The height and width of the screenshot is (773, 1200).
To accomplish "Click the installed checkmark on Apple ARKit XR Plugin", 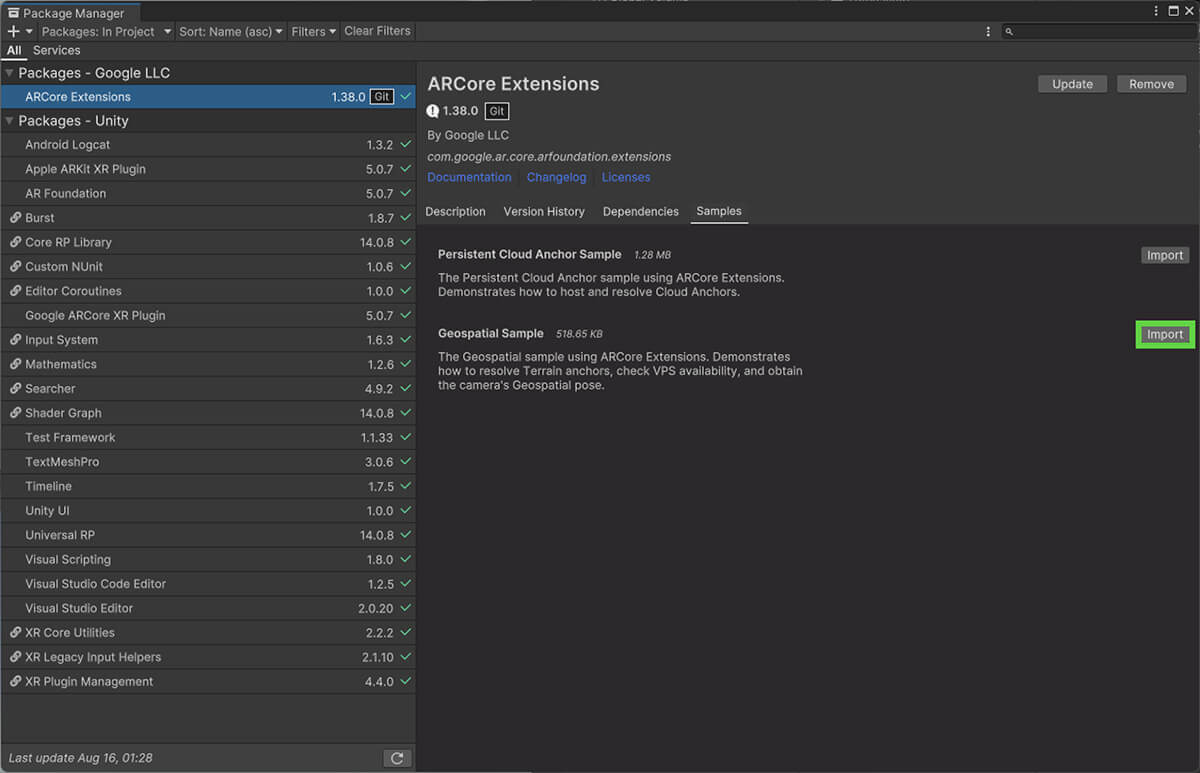I will coord(405,169).
